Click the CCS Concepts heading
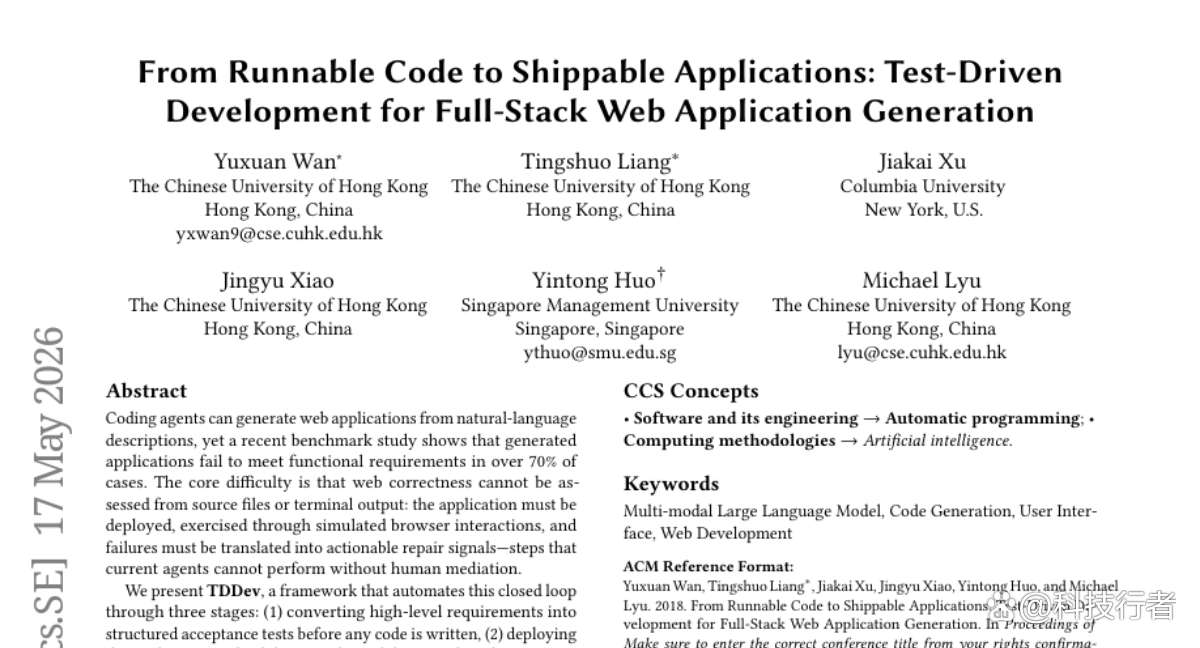The height and width of the screenshot is (648, 1200). click(x=691, y=391)
